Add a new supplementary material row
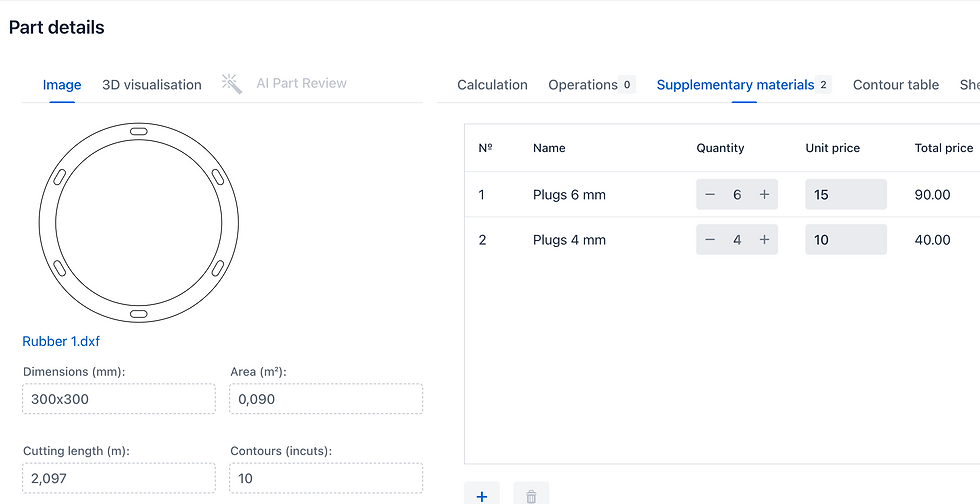980x504 pixels. [481, 495]
